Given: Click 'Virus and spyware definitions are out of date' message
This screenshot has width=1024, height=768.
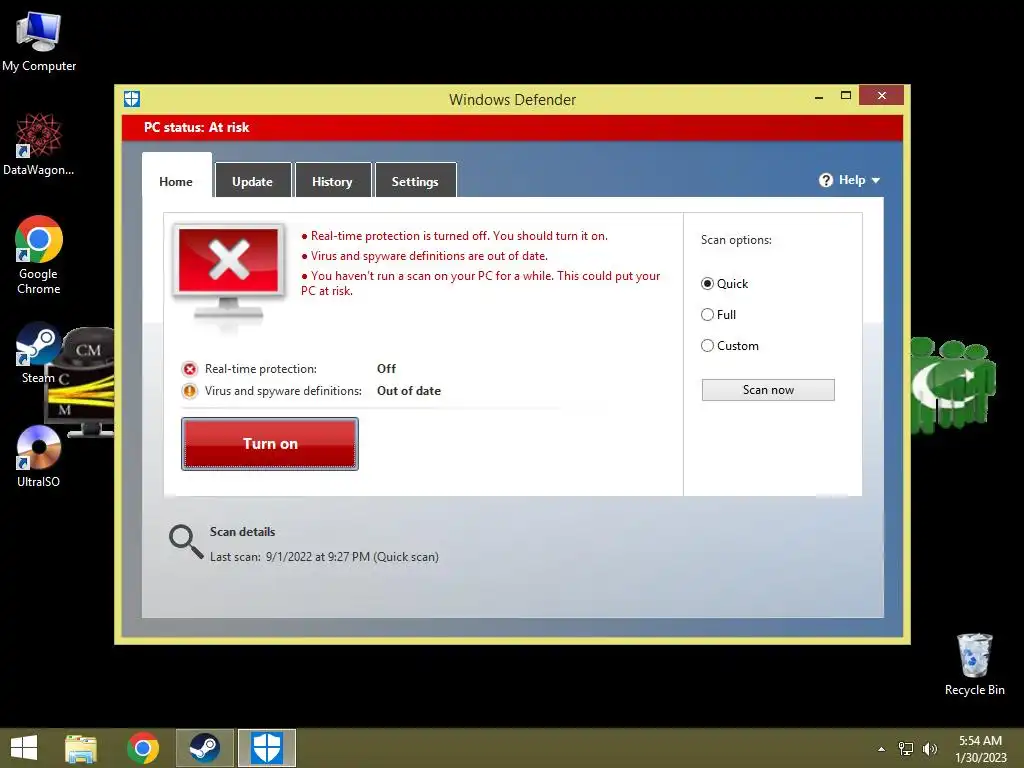Looking at the screenshot, I should coord(424,256).
